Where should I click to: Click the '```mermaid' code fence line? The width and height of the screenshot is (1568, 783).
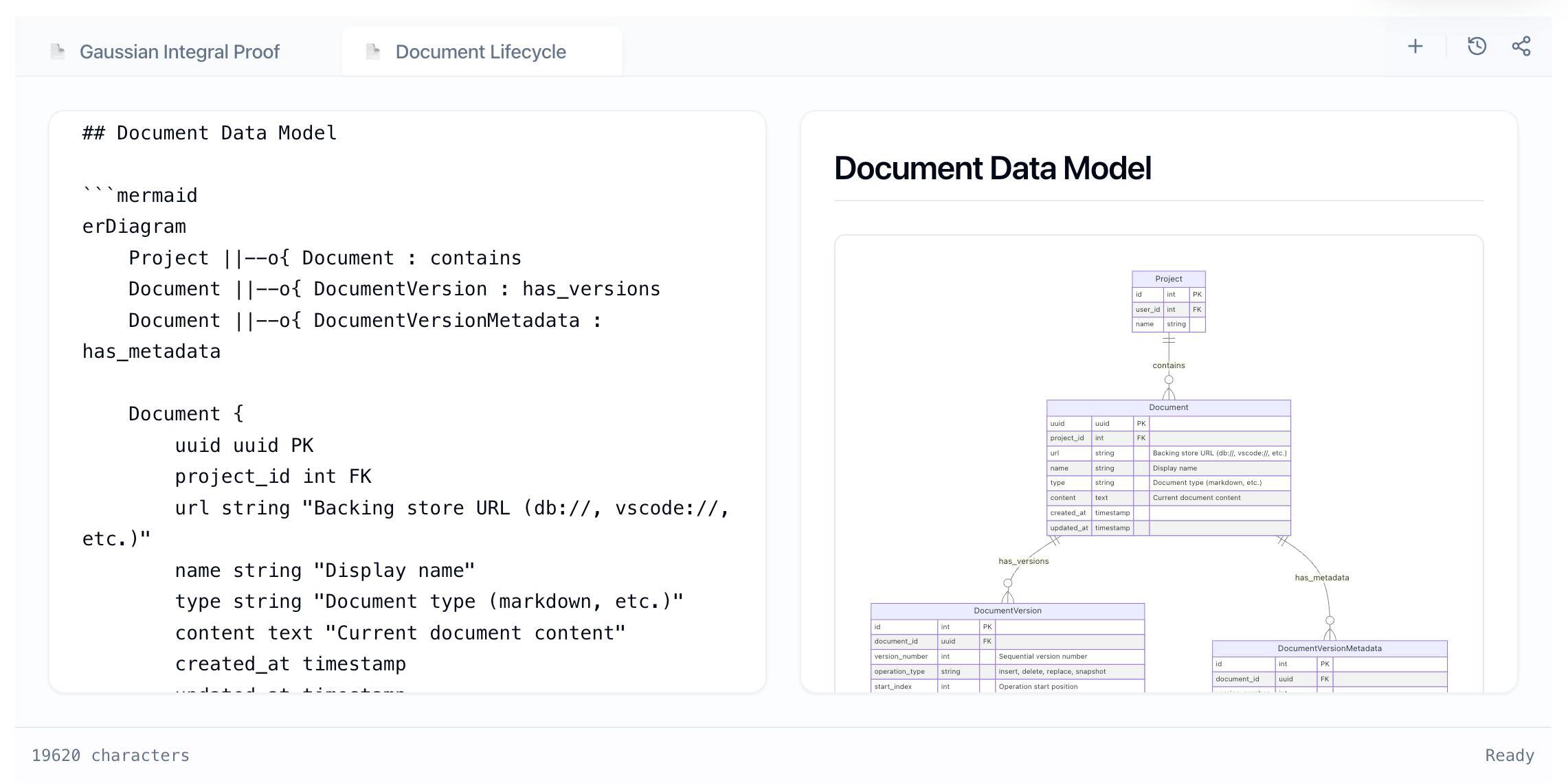(140, 196)
